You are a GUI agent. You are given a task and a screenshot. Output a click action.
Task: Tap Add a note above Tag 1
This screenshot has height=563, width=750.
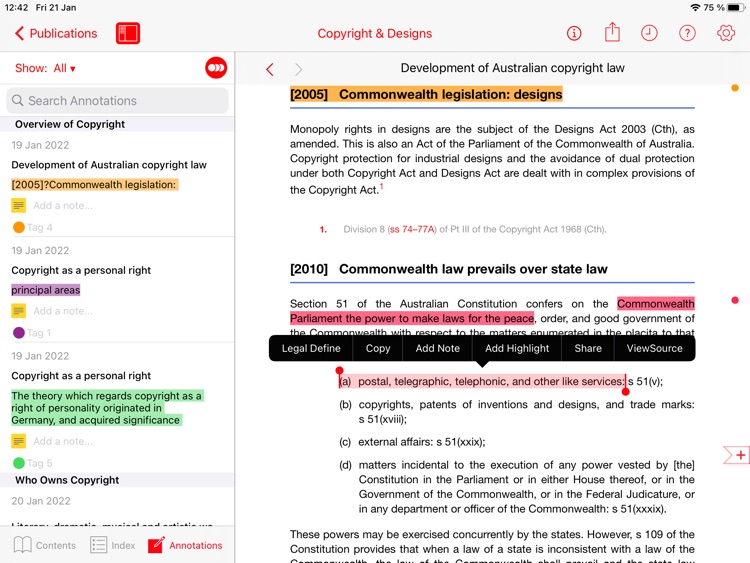click(x=63, y=311)
